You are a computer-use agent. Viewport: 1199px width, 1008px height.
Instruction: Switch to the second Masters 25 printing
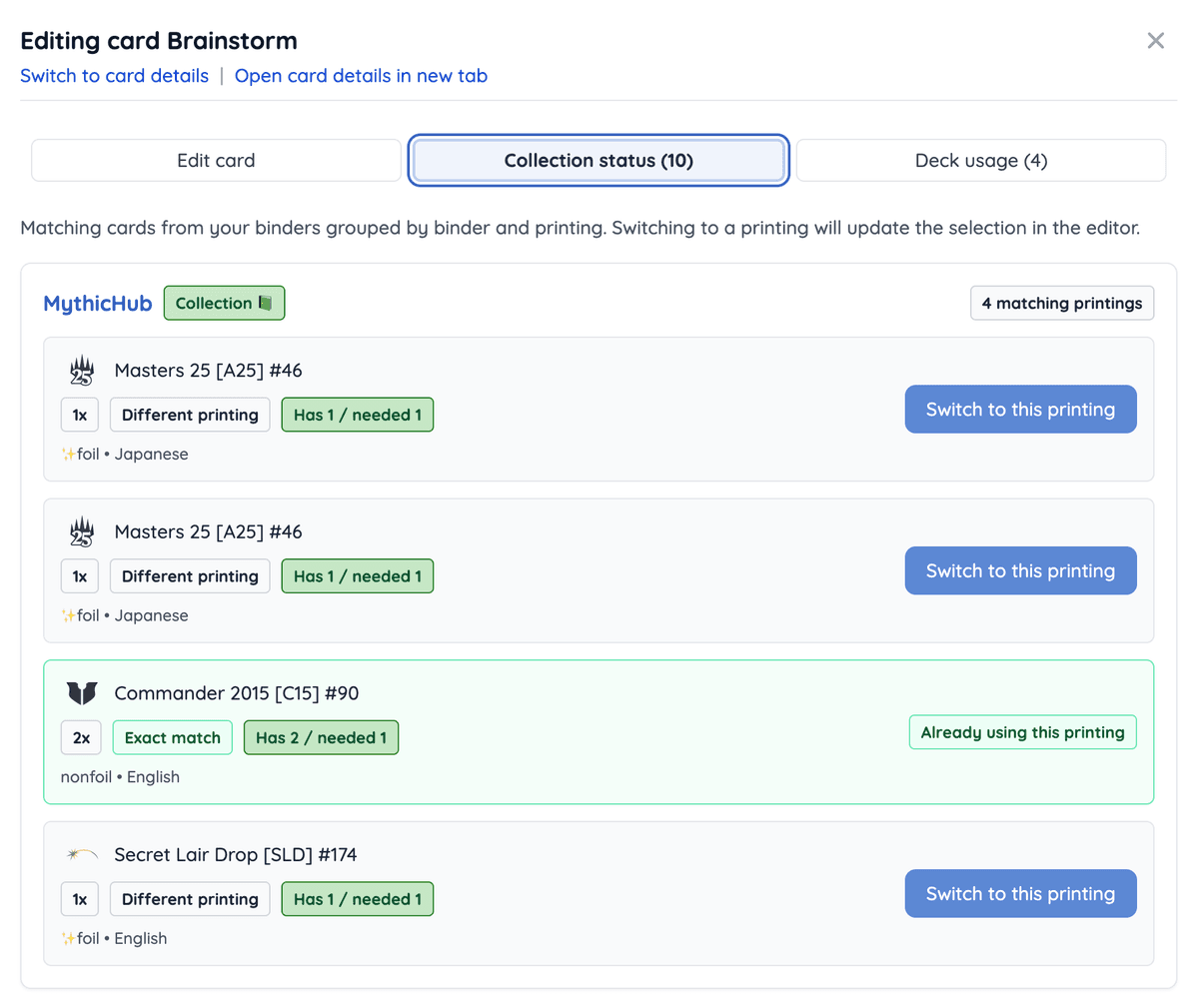click(1020, 571)
